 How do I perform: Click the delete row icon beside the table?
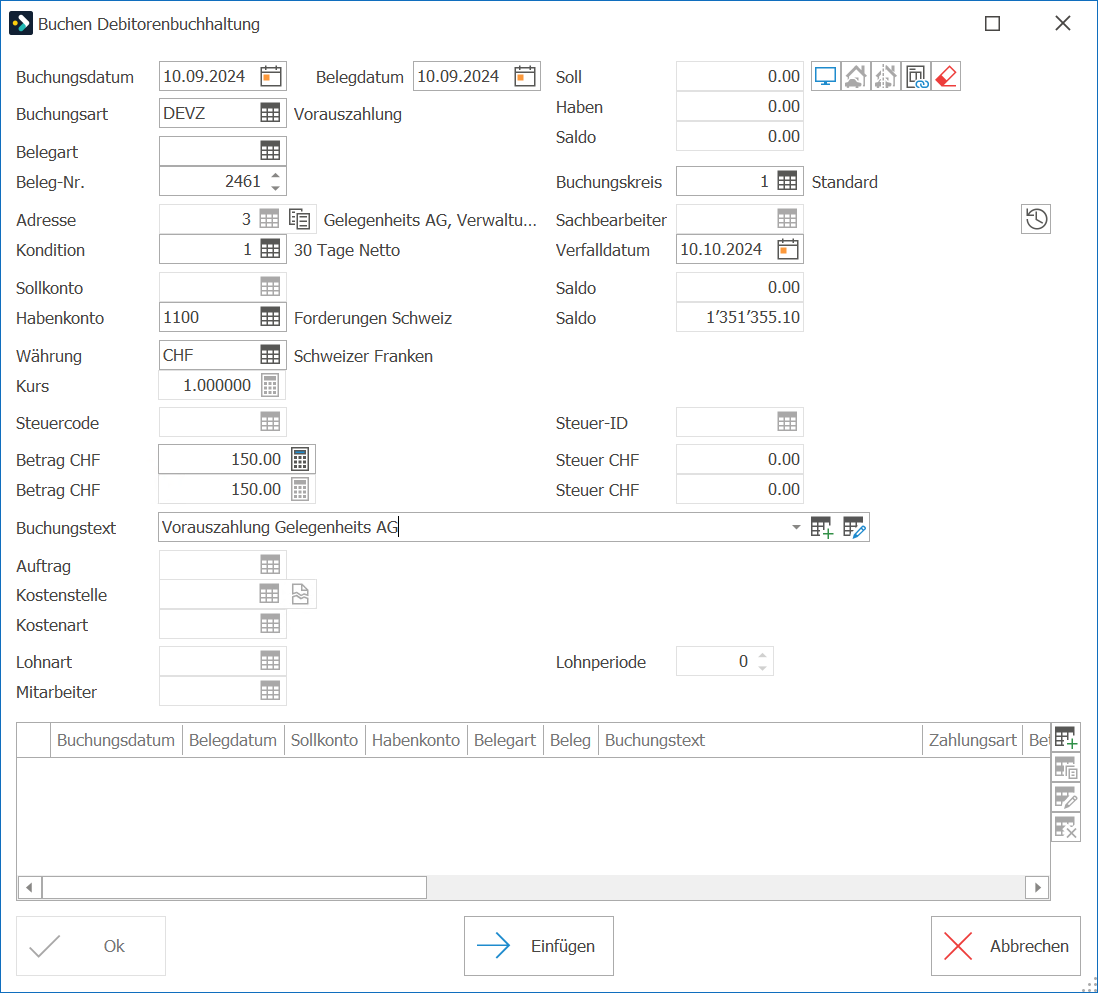coord(1066,828)
